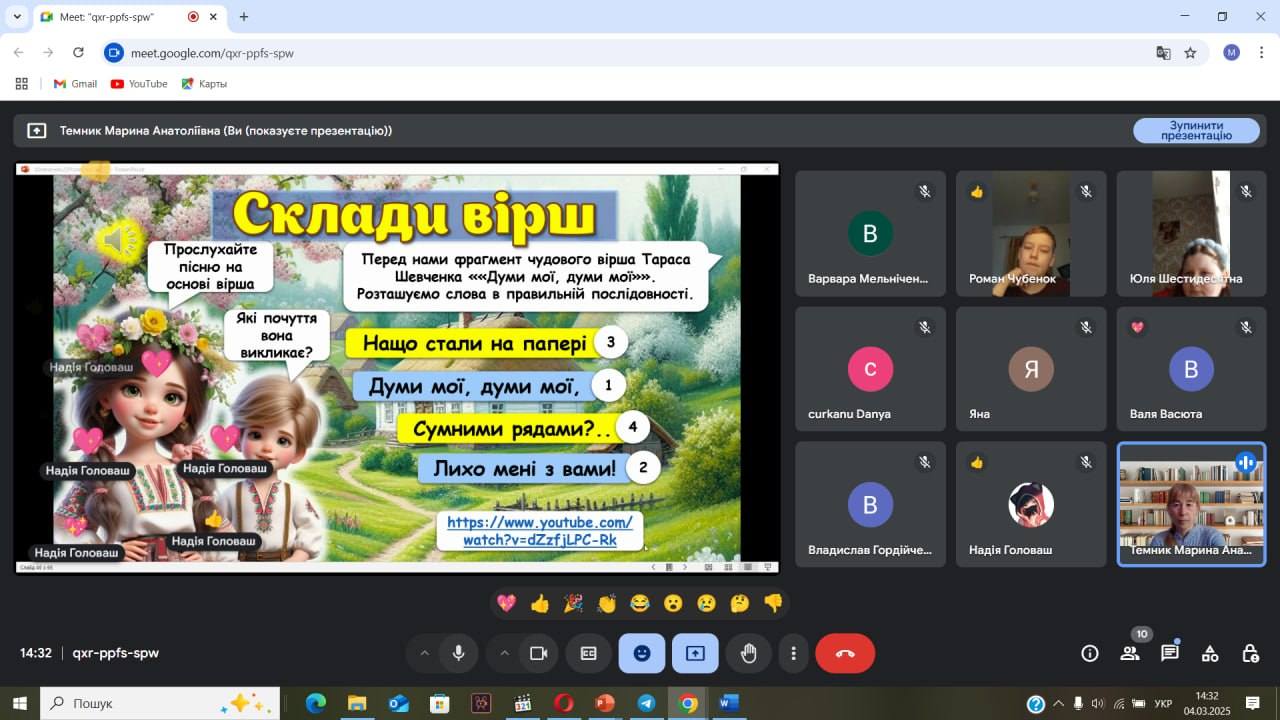Viewport: 1280px width, 720px height.
Task: Go back in browser history
Action: click(19, 53)
